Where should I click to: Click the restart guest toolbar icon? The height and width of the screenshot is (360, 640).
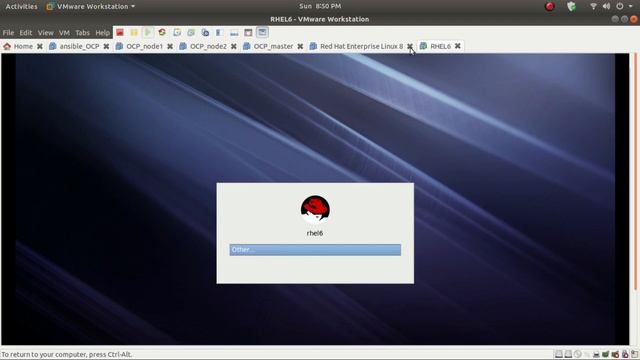coord(162,32)
